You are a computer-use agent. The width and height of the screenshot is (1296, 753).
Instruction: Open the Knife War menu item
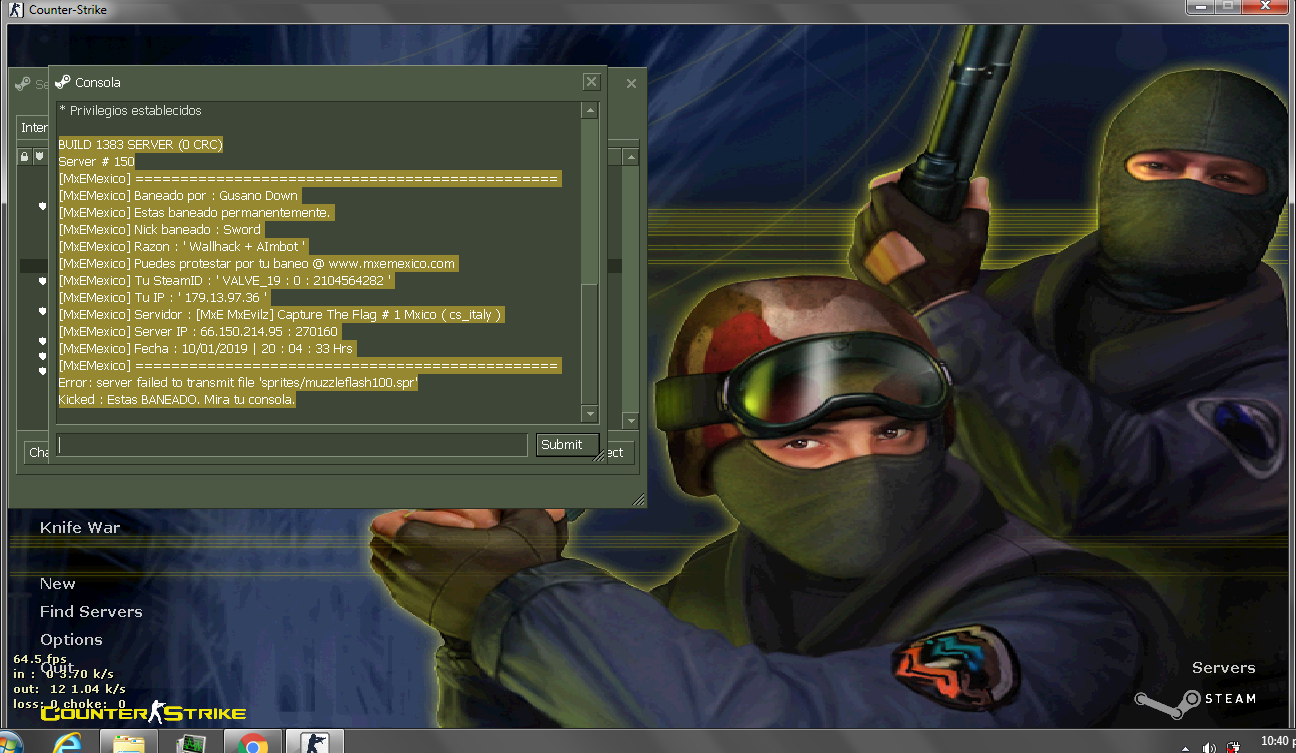click(80, 528)
